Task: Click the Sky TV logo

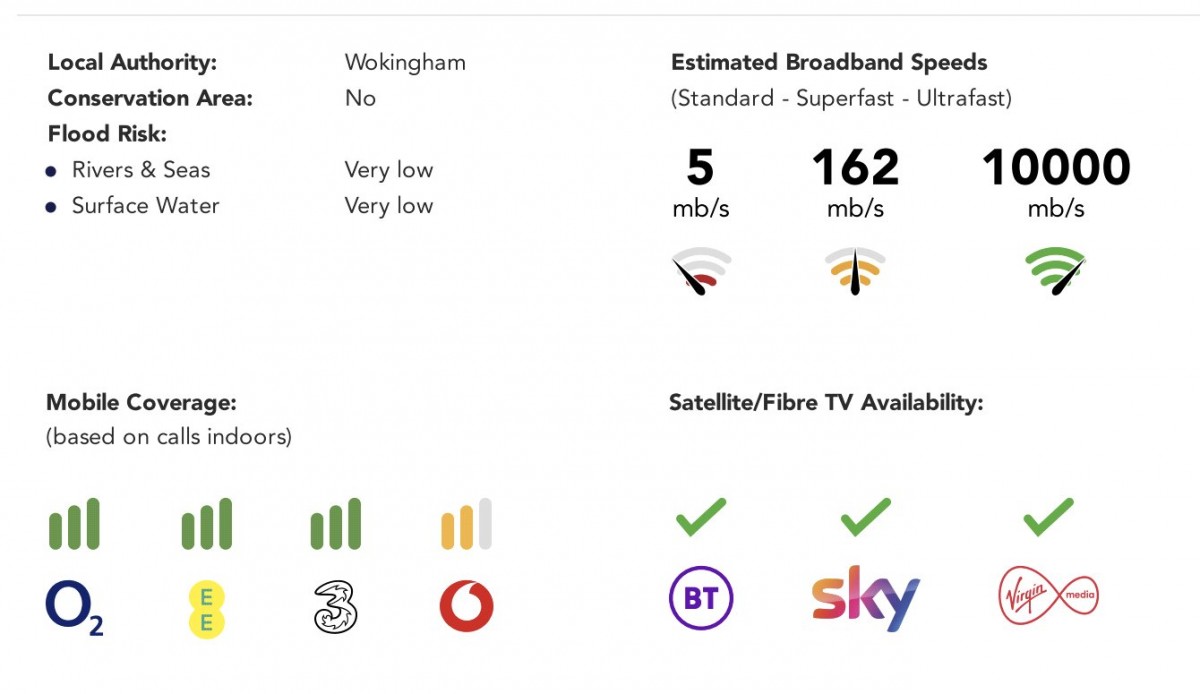Action: coord(865,599)
